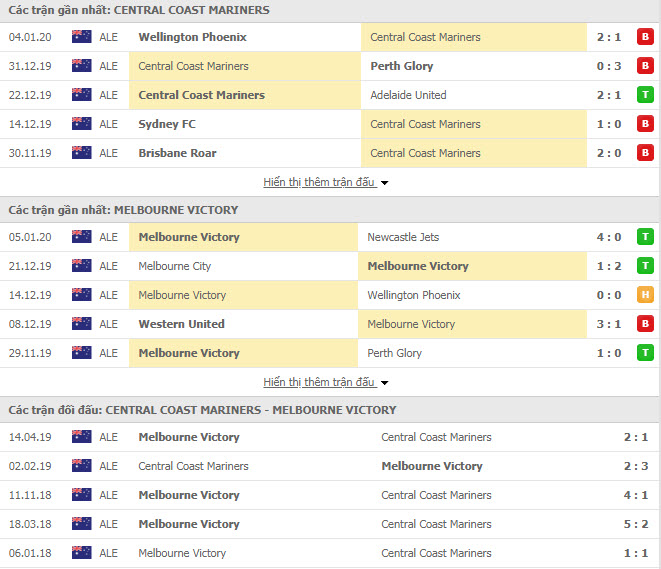The width and height of the screenshot is (661, 569).
Task: Click Australia flag on Sydney FC row
Action: pos(81,124)
